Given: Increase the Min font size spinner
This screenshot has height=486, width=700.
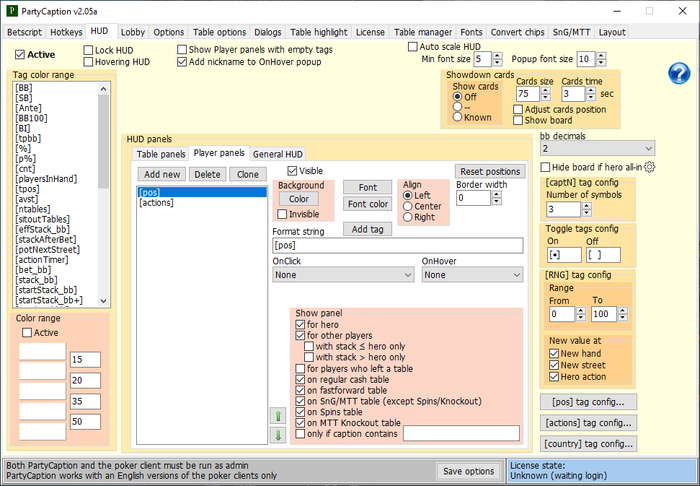Looking at the screenshot, I should click(498, 56).
